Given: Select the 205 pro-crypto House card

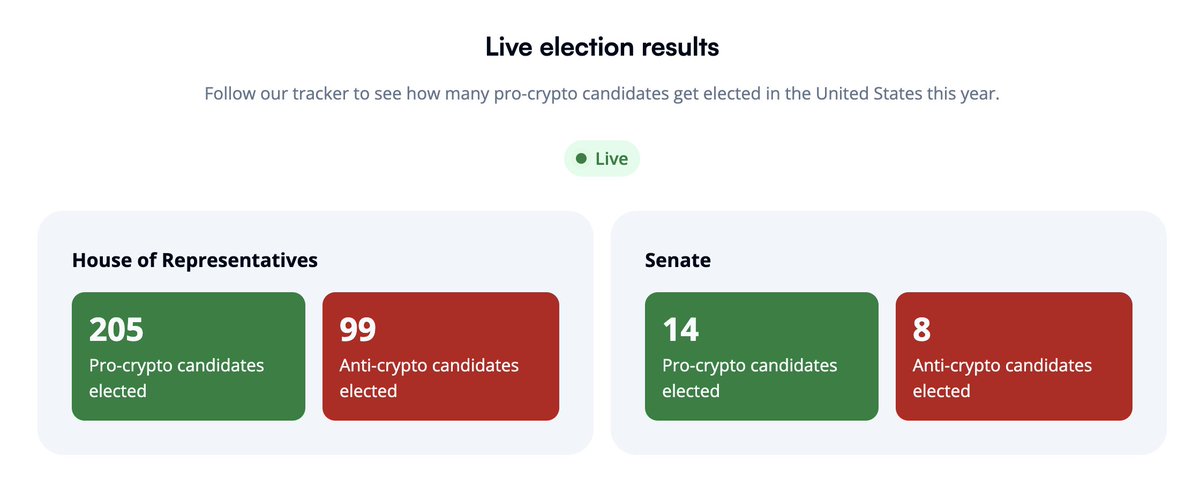Looking at the screenshot, I should [189, 356].
